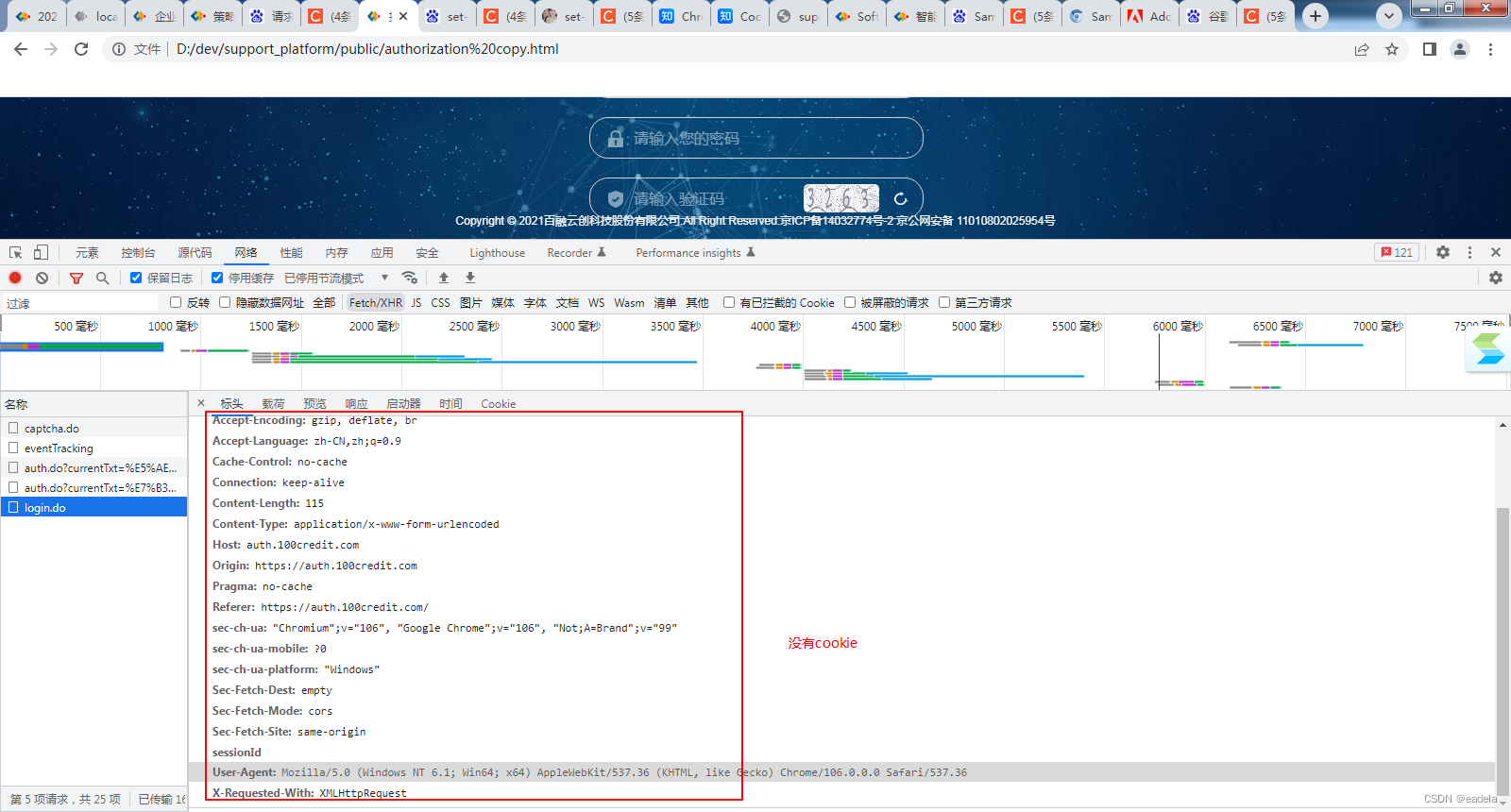Open DevTools settings gear
The image size is (1511, 812).
pos(1443,252)
